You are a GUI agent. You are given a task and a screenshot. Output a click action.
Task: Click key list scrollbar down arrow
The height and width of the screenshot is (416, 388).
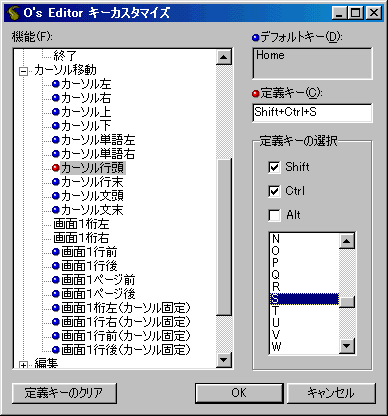pos(347,346)
